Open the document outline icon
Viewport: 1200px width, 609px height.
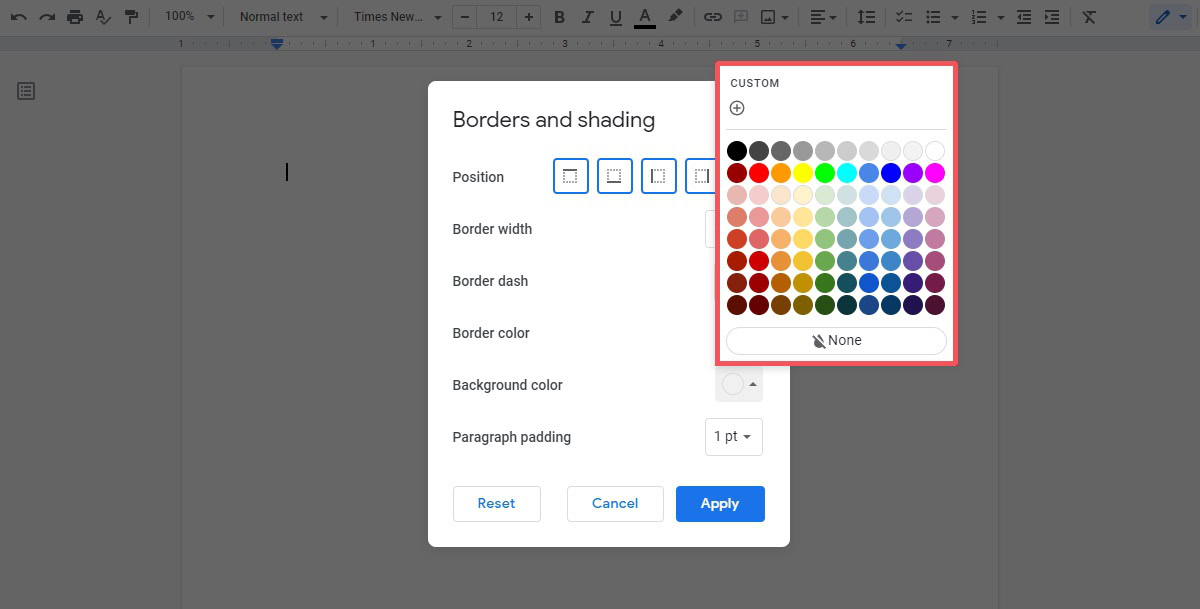26,91
